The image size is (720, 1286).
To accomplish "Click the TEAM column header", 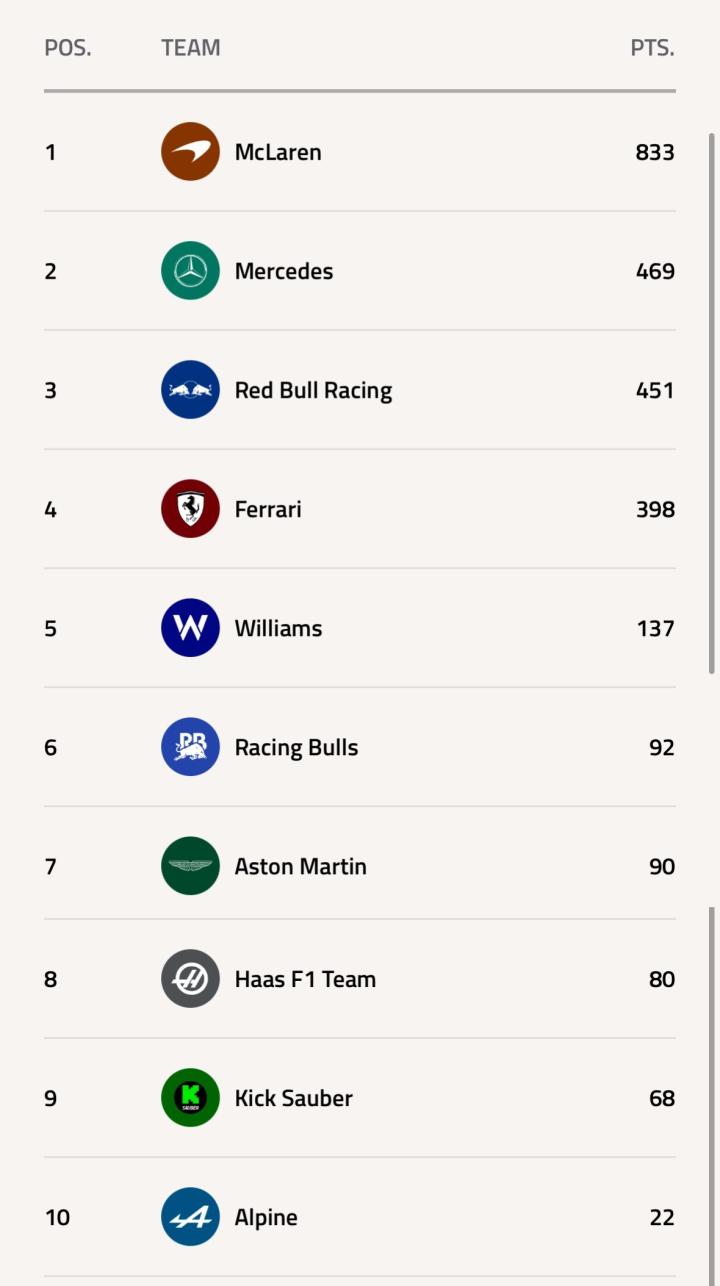I will tap(190, 48).
